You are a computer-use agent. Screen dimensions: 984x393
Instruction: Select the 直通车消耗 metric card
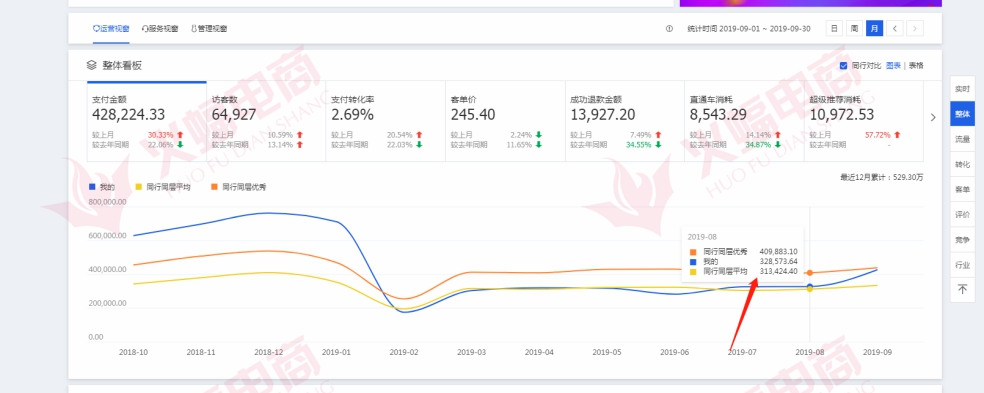744,121
